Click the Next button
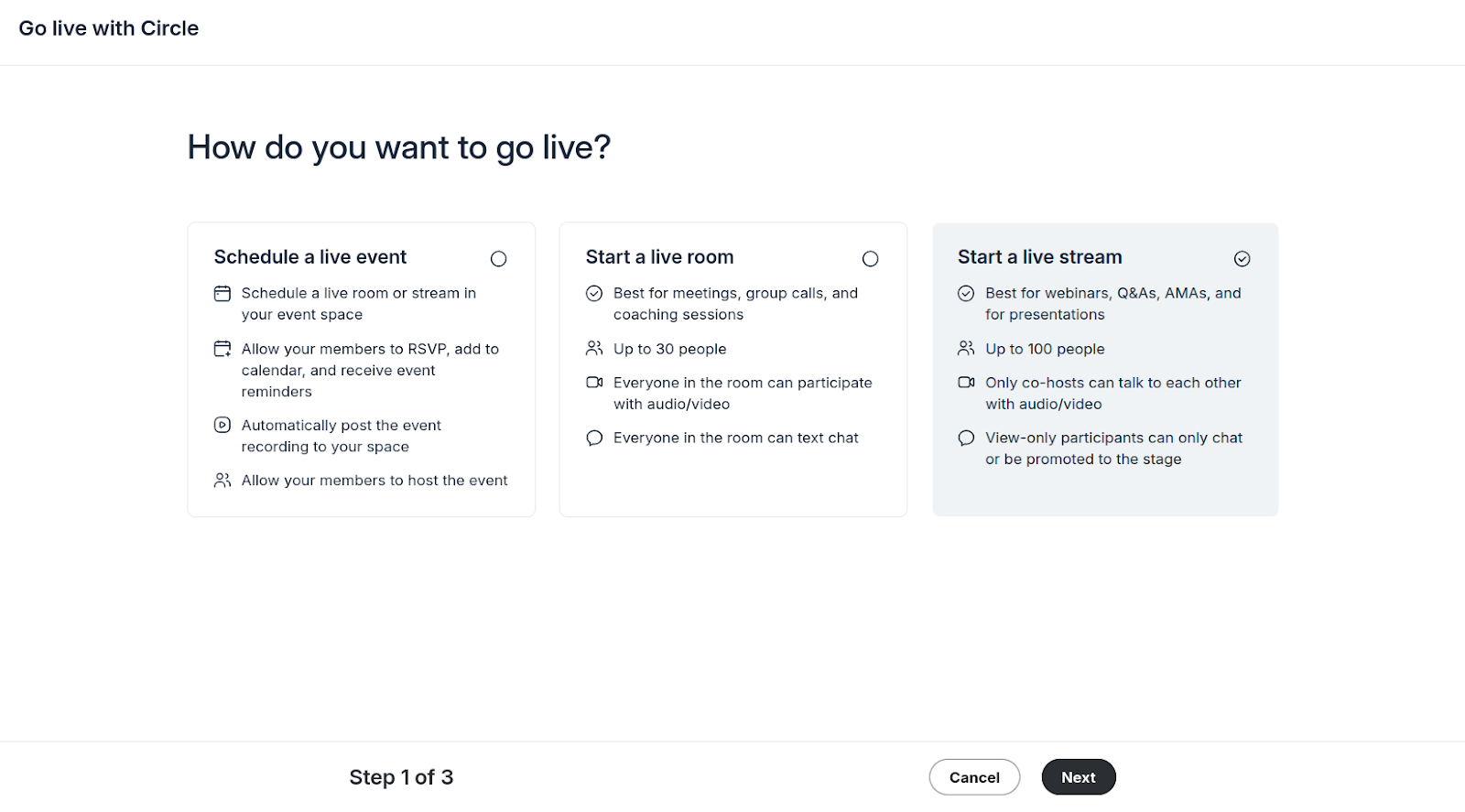Viewport: 1465px width, 812px height. coord(1079,777)
